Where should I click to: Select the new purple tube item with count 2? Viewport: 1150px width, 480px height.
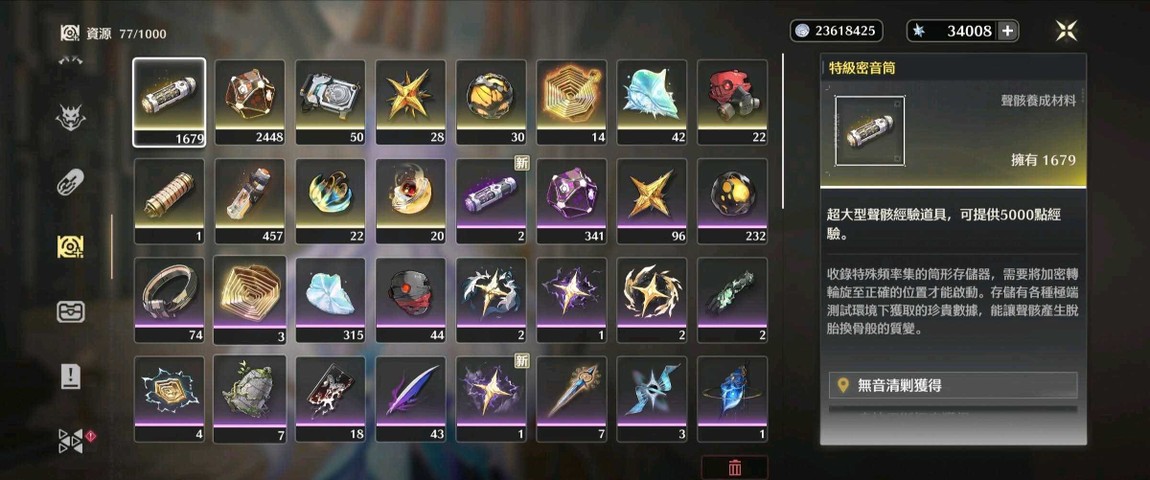pyautogui.click(x=491, y=201)
